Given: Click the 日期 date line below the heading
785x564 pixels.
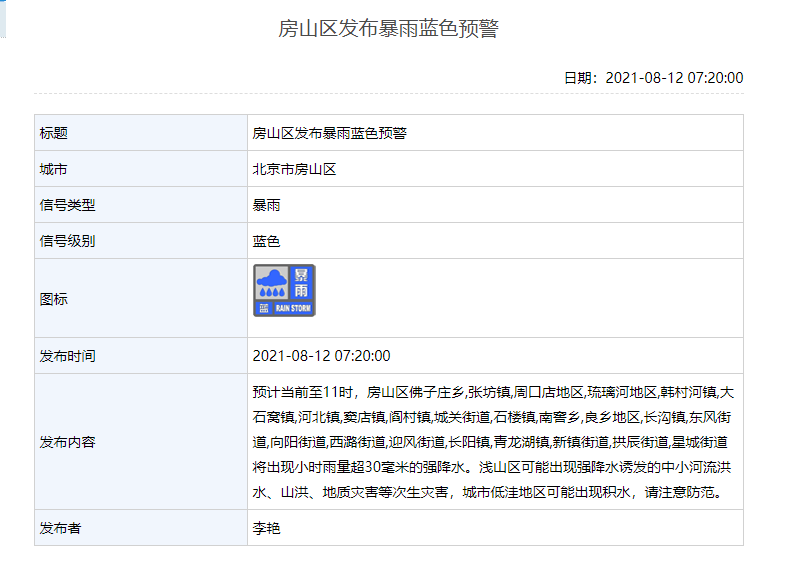Looking at the screenshot, I should click(x=653, y=78).
